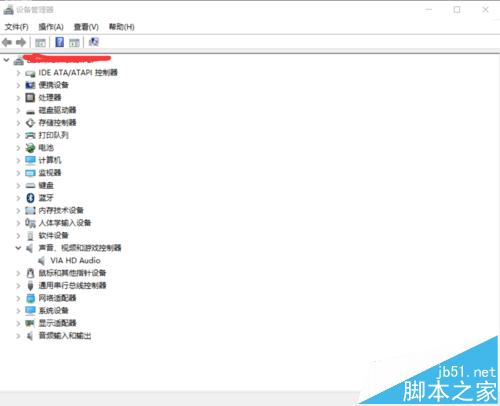Expand the 鼠标和其他指针设备 chevron
The height and width of the screenshot is (406, 500).
pos(18,273)
